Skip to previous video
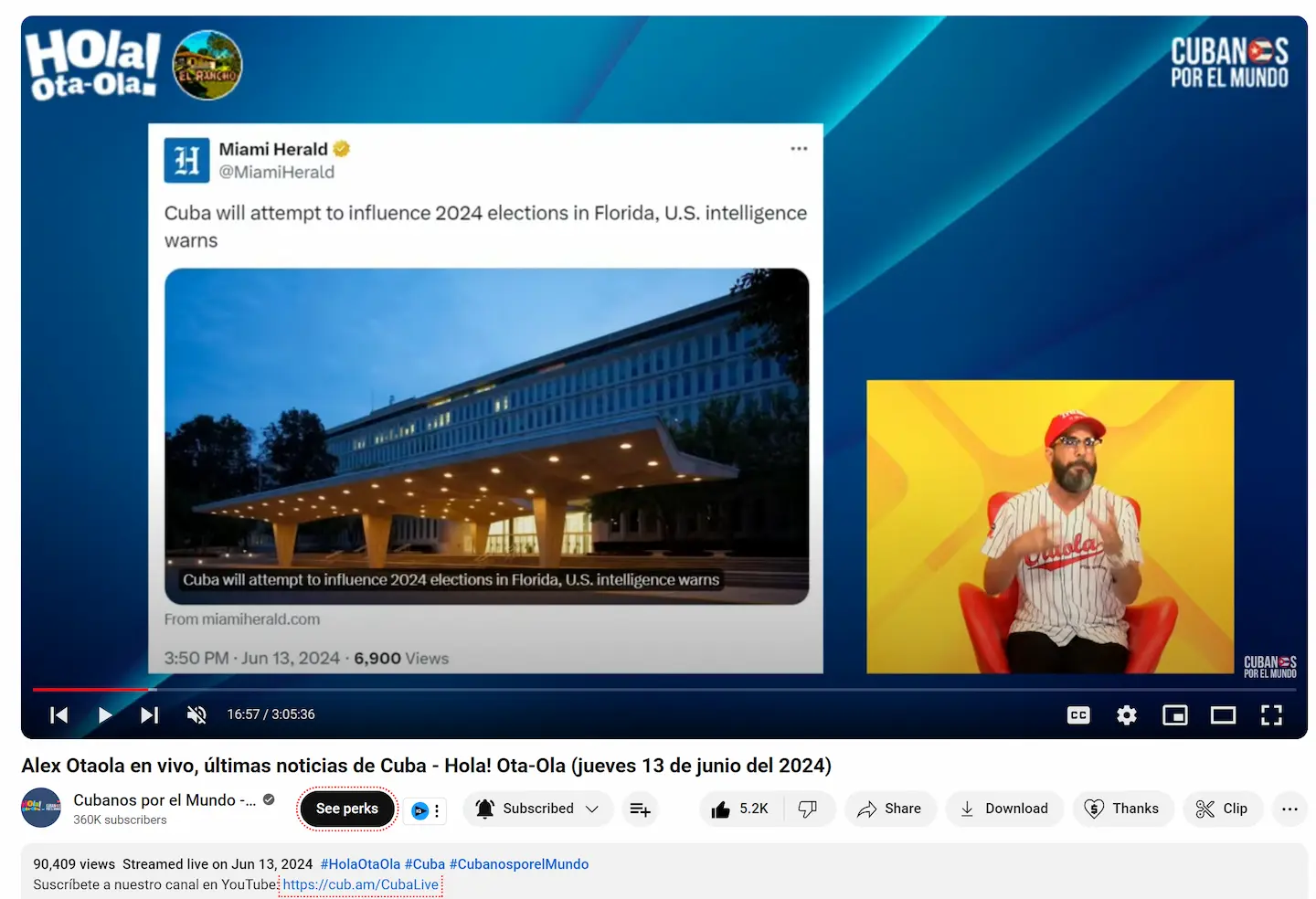This screenshot has height=899, width=1316. pyautogui.click(x=59, y=714)
